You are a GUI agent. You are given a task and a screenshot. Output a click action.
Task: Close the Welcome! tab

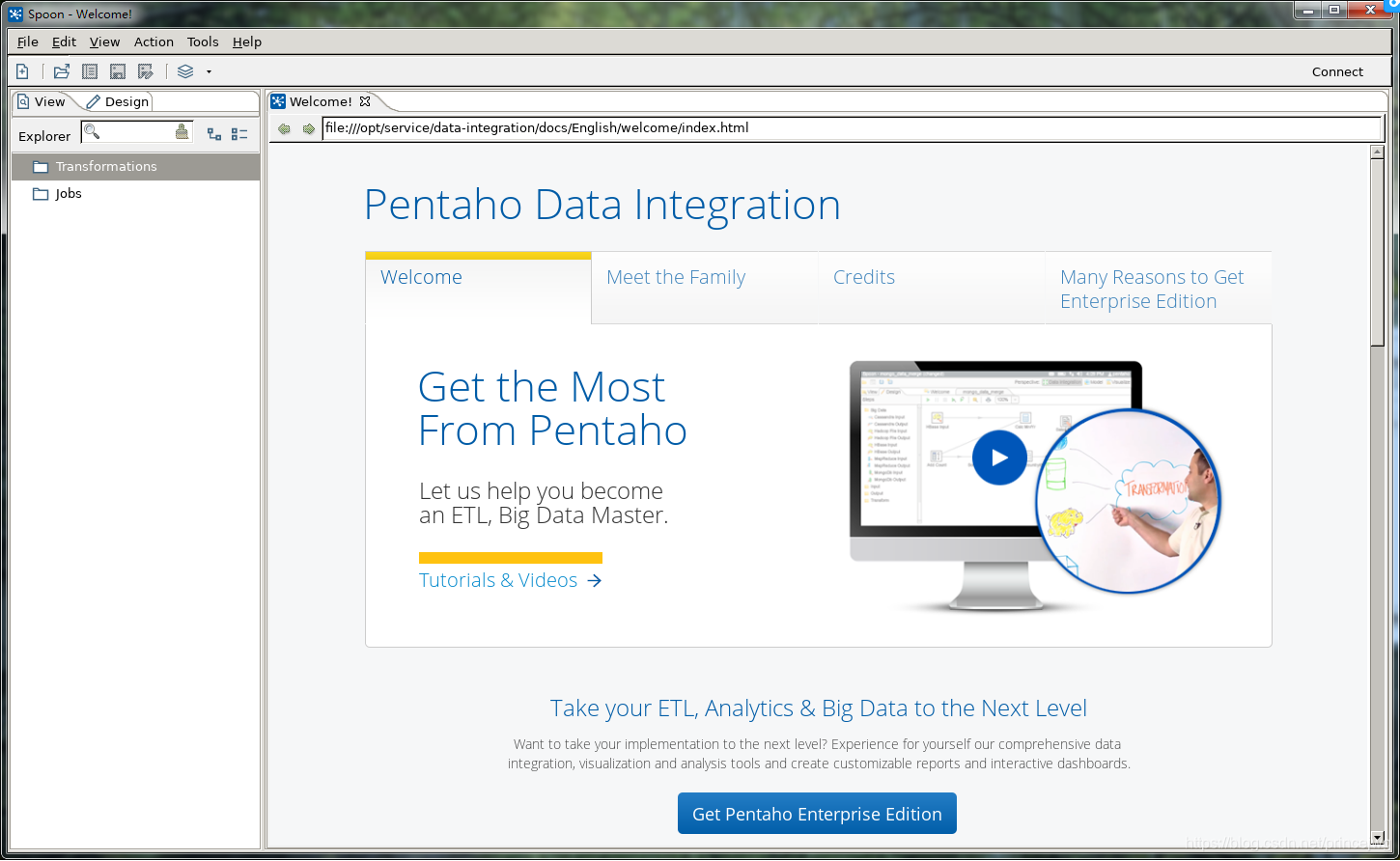pyautogui.click(x=365, y=100)
